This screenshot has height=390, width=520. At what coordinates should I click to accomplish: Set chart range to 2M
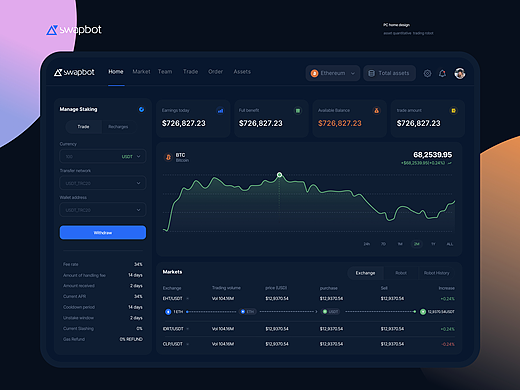(x=417, y=244)
